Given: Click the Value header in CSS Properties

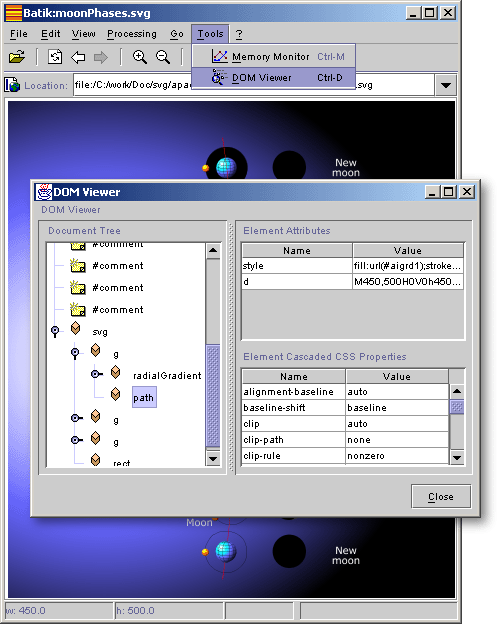Looking at the screenshot, I should pyautogui.click(x=397, y=376).
